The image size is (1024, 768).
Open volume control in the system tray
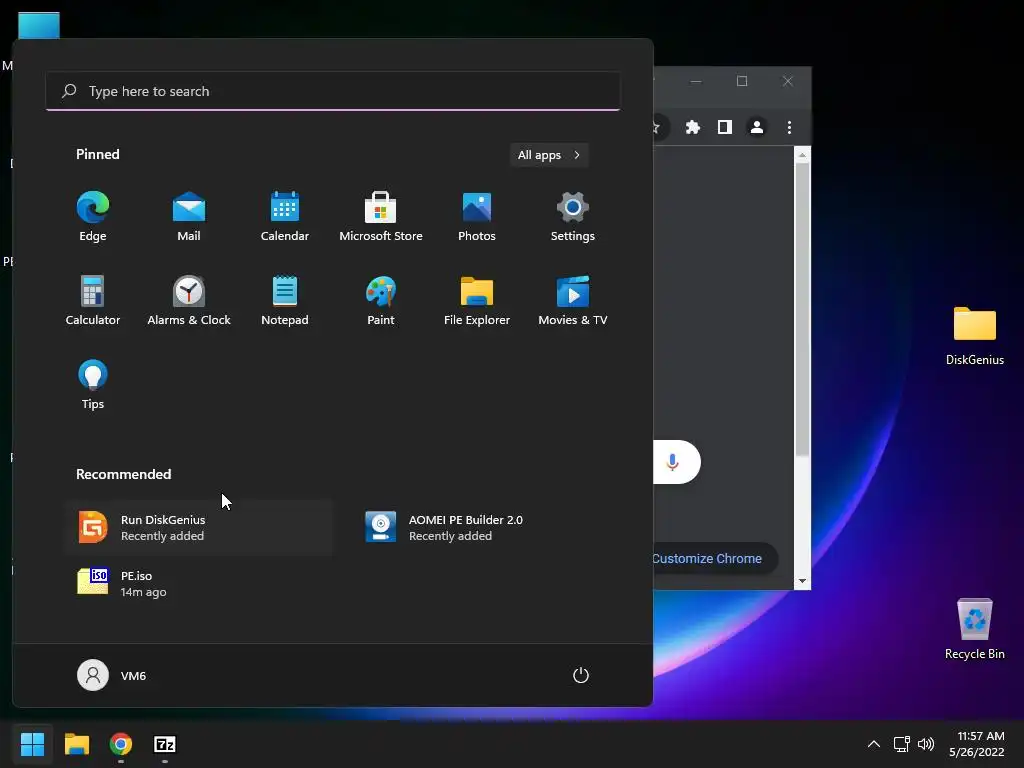pyautogui.click(x=926, y=744)
